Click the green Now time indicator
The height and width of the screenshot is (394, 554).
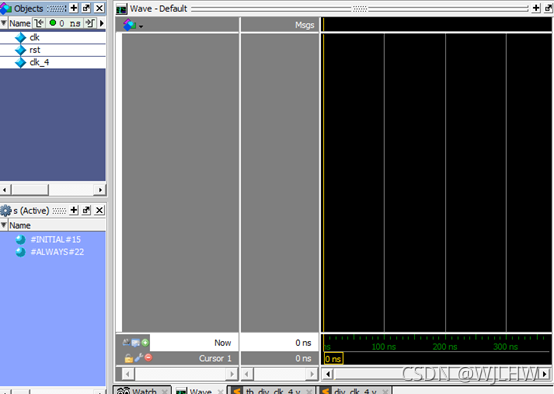(x=53, y=23)
